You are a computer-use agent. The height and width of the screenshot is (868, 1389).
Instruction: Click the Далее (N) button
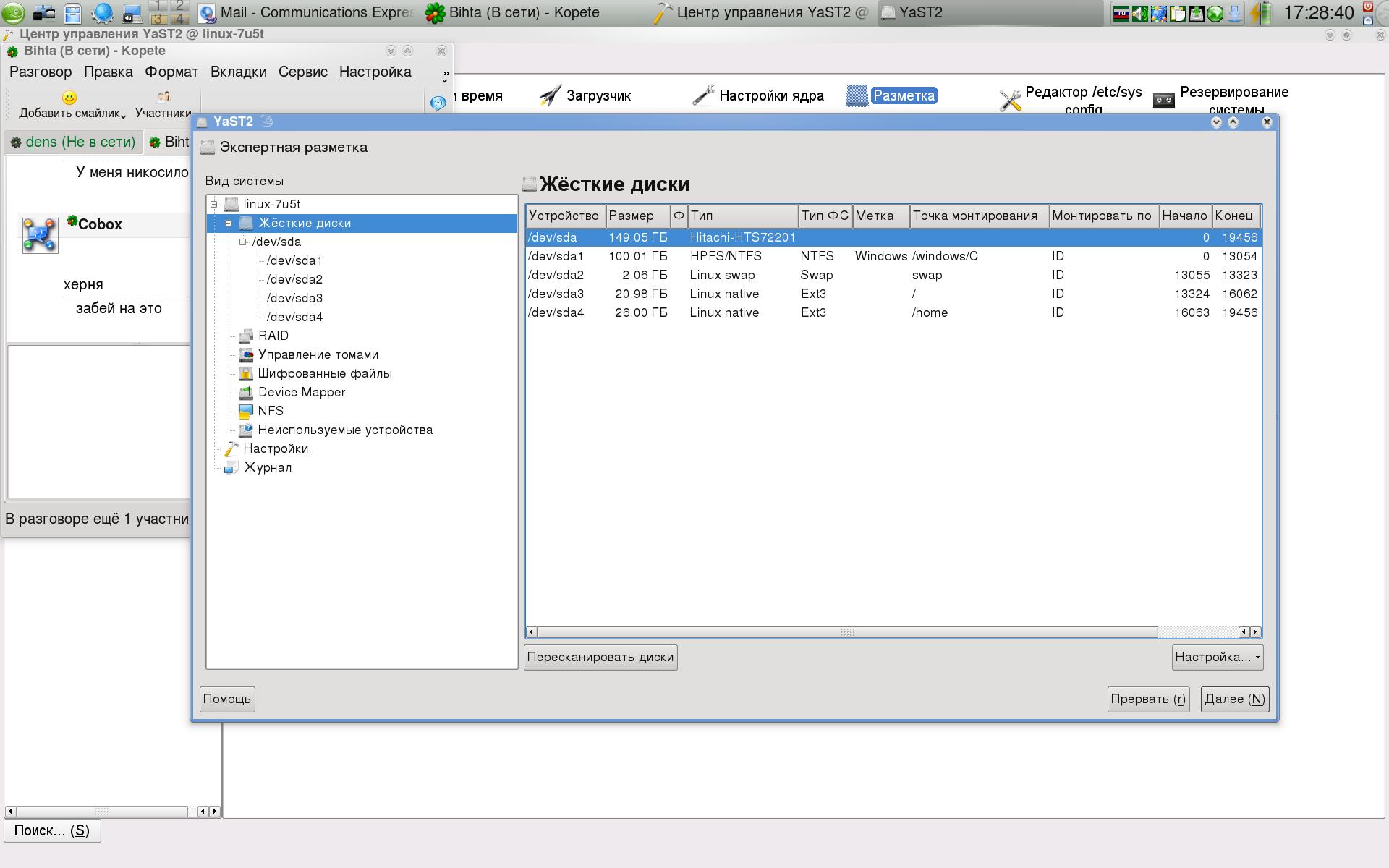point(1234,699)
